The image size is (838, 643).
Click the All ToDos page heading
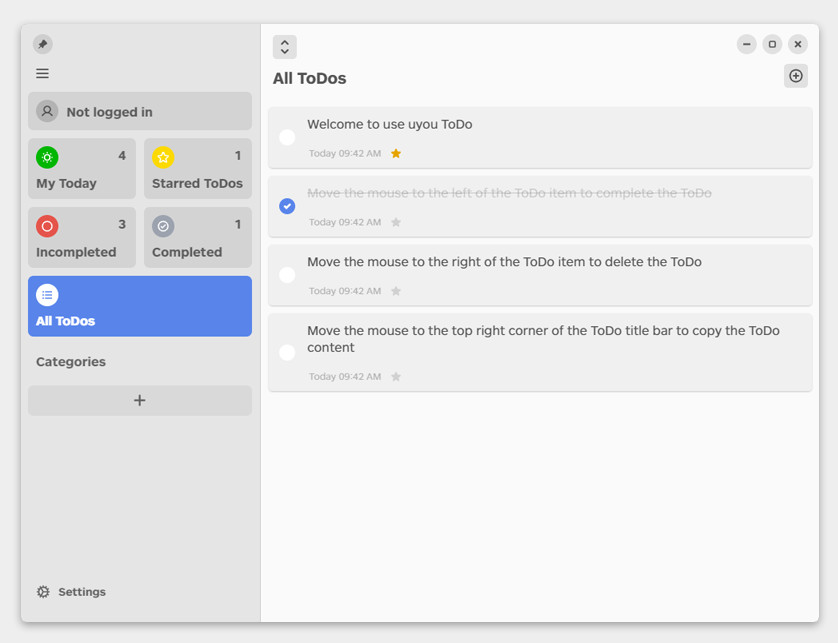pos(309,79)
